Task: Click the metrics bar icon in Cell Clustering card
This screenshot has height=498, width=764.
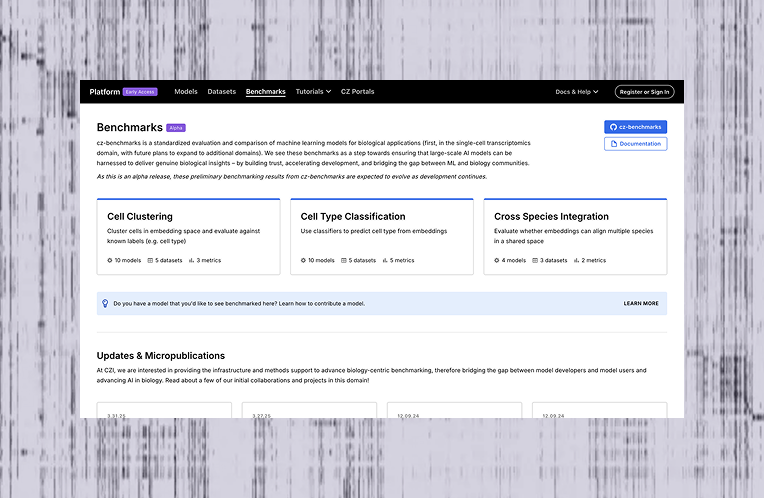Action: point(191,260)
